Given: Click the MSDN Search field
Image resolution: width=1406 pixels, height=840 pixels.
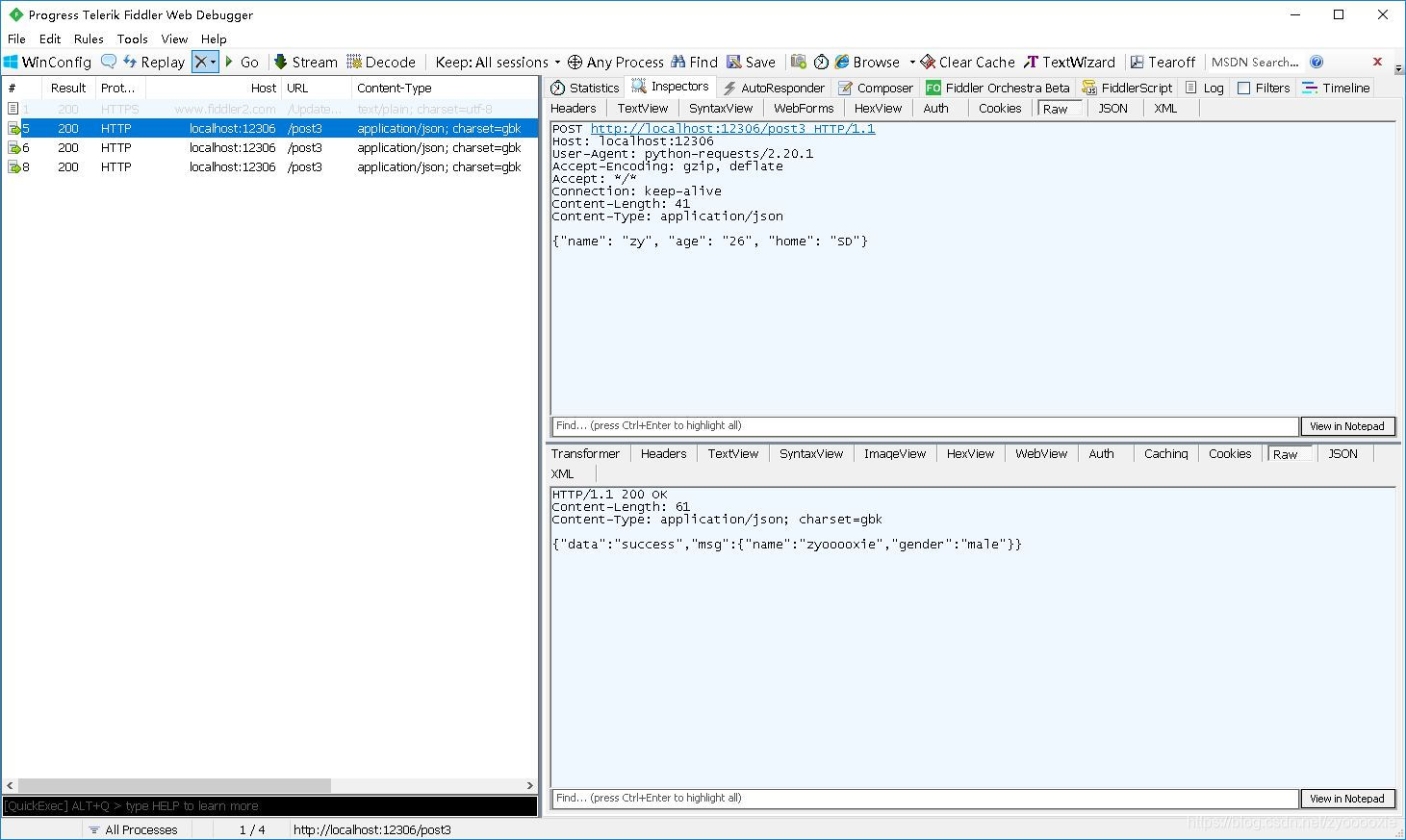Looking at the screenshot, I should point(1254,62).
